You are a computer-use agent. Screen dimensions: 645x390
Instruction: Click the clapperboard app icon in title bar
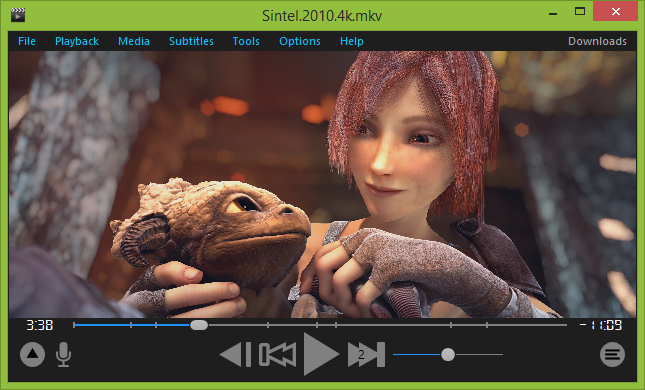tap(18, 14)
